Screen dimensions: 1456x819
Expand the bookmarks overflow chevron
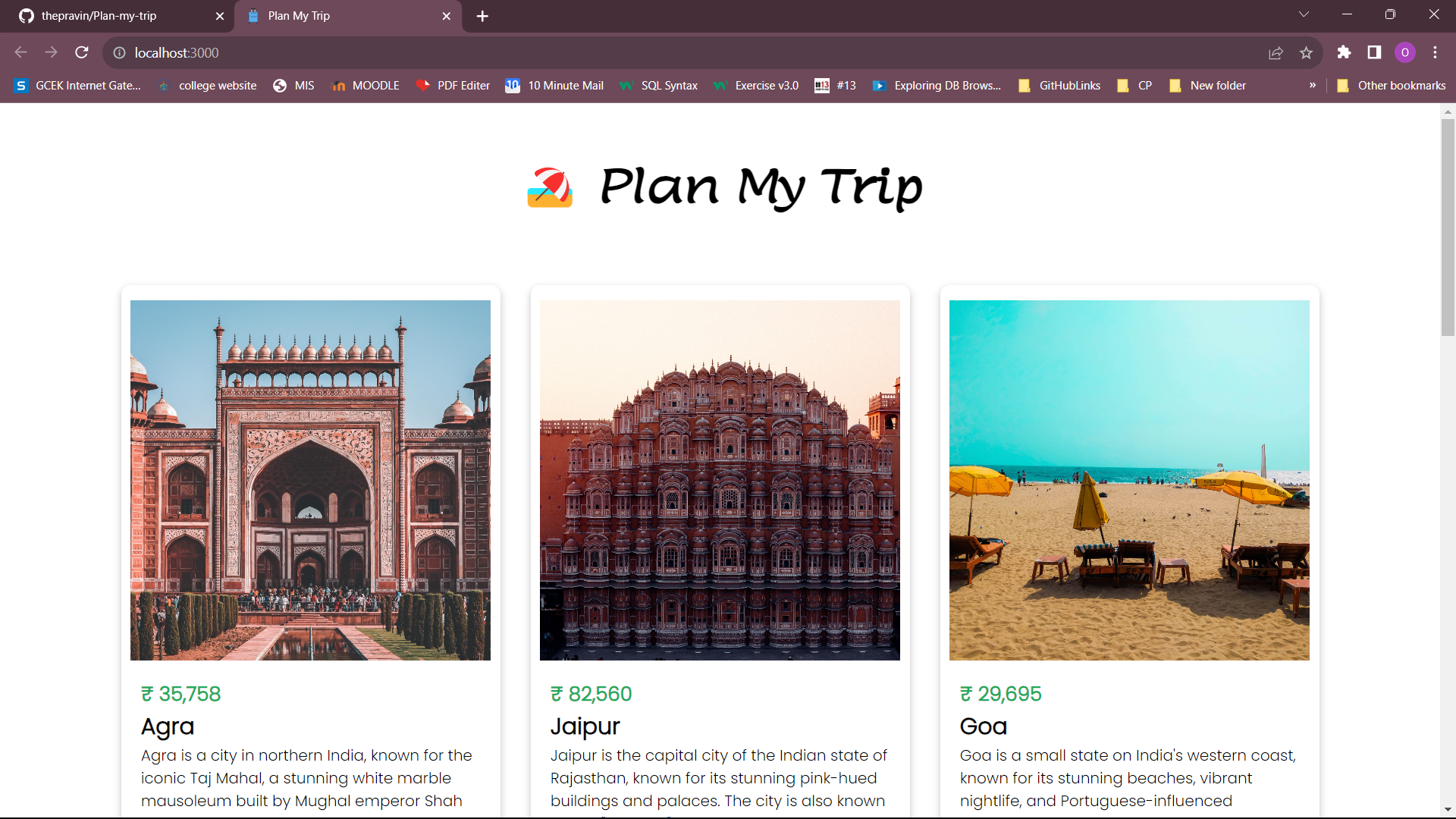tap(1312, 86)
